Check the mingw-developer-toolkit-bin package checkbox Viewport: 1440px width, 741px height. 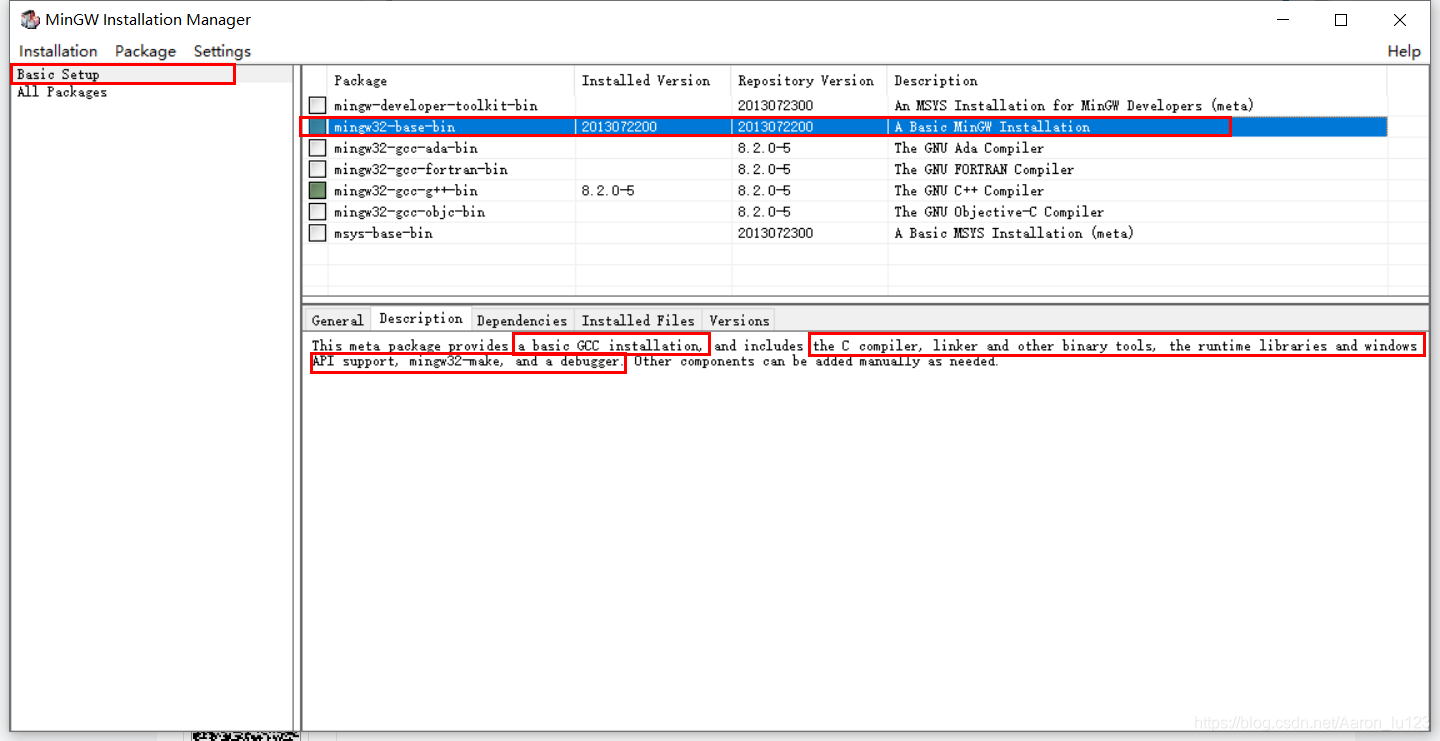(x=317, y=105)
